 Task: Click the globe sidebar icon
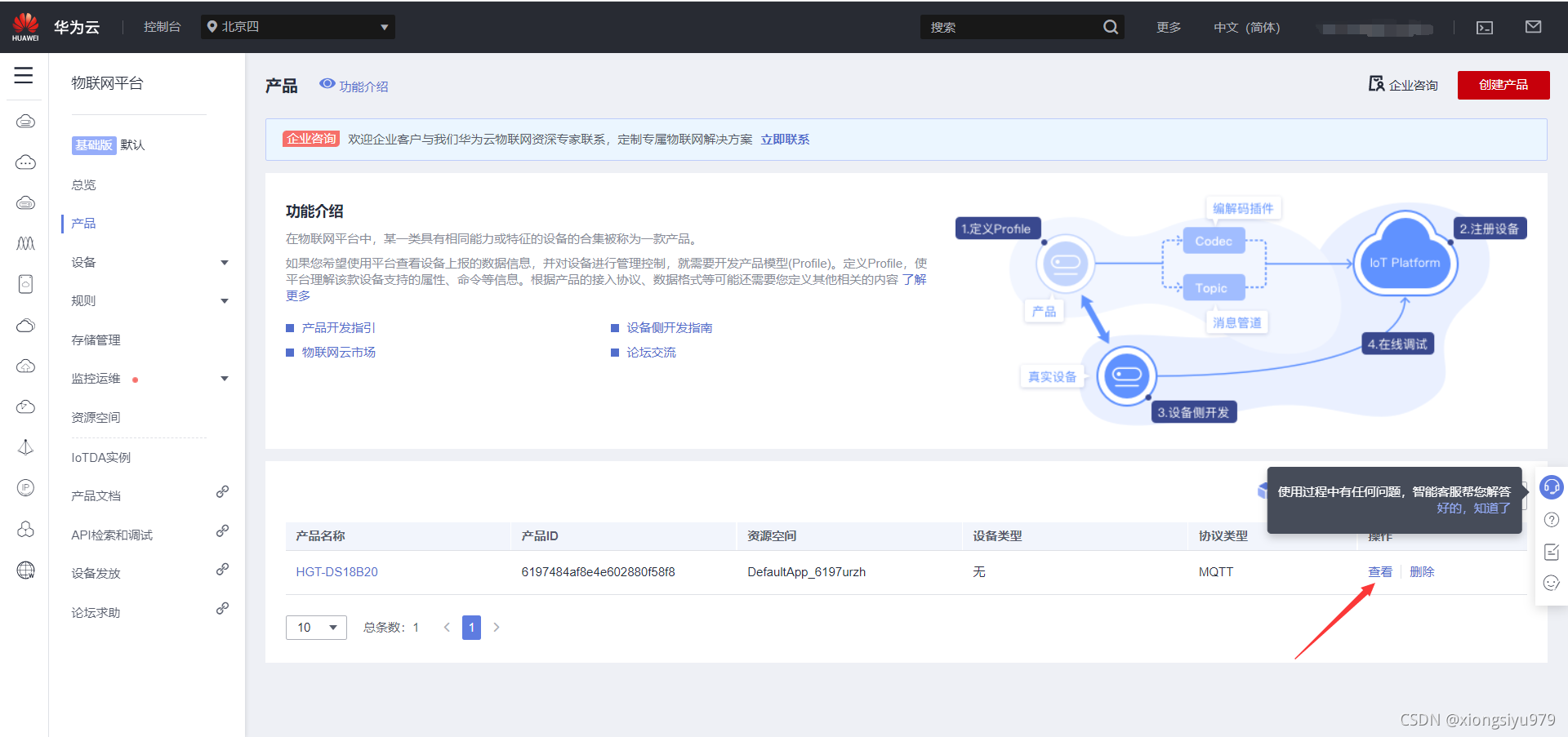point(25,570)
